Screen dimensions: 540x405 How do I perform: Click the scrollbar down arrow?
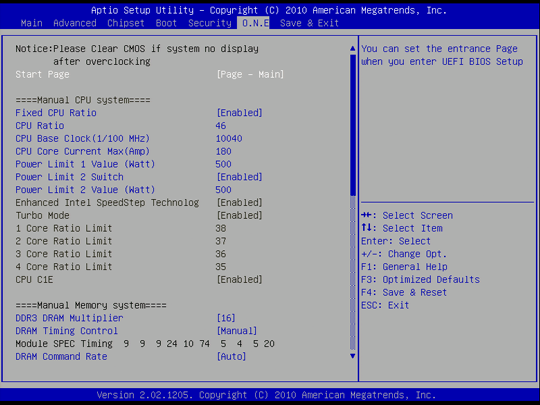352,356
